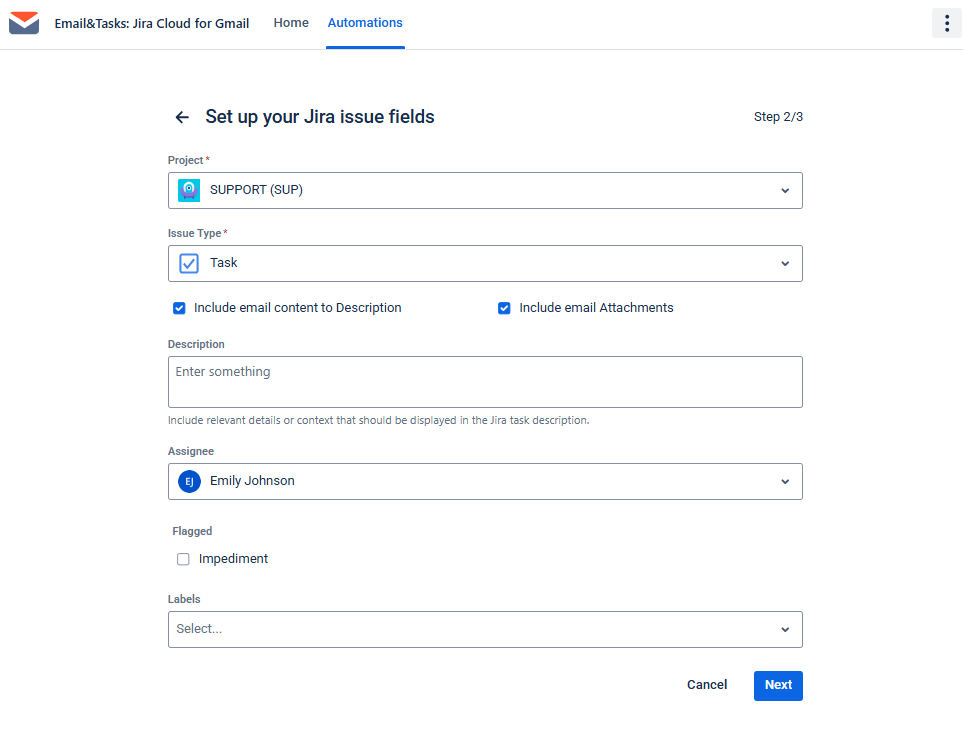Click the Set up your Jira issue fields heading
963x747 pixels.
pos(319,117)
